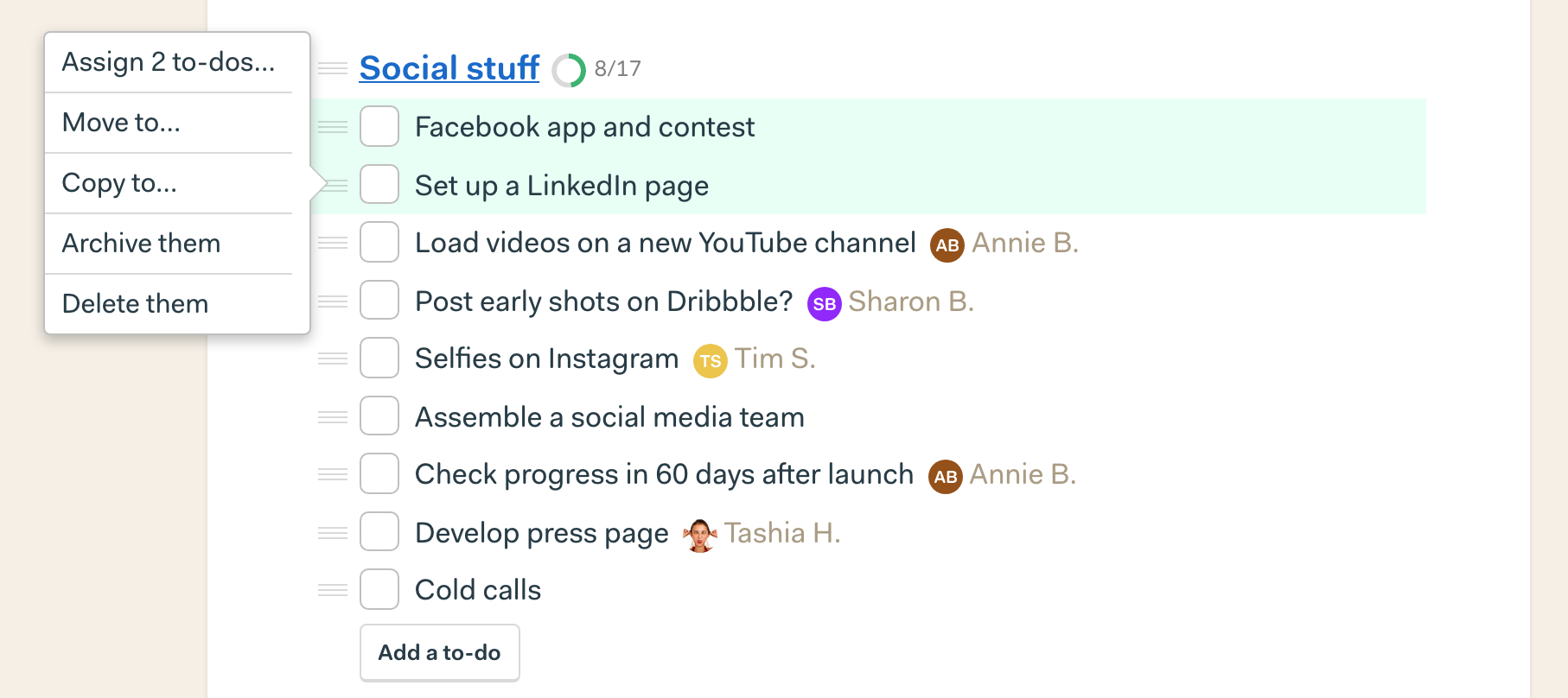Select Archive them from the menu
1568x698 pixels.
(x=169, y=244)
